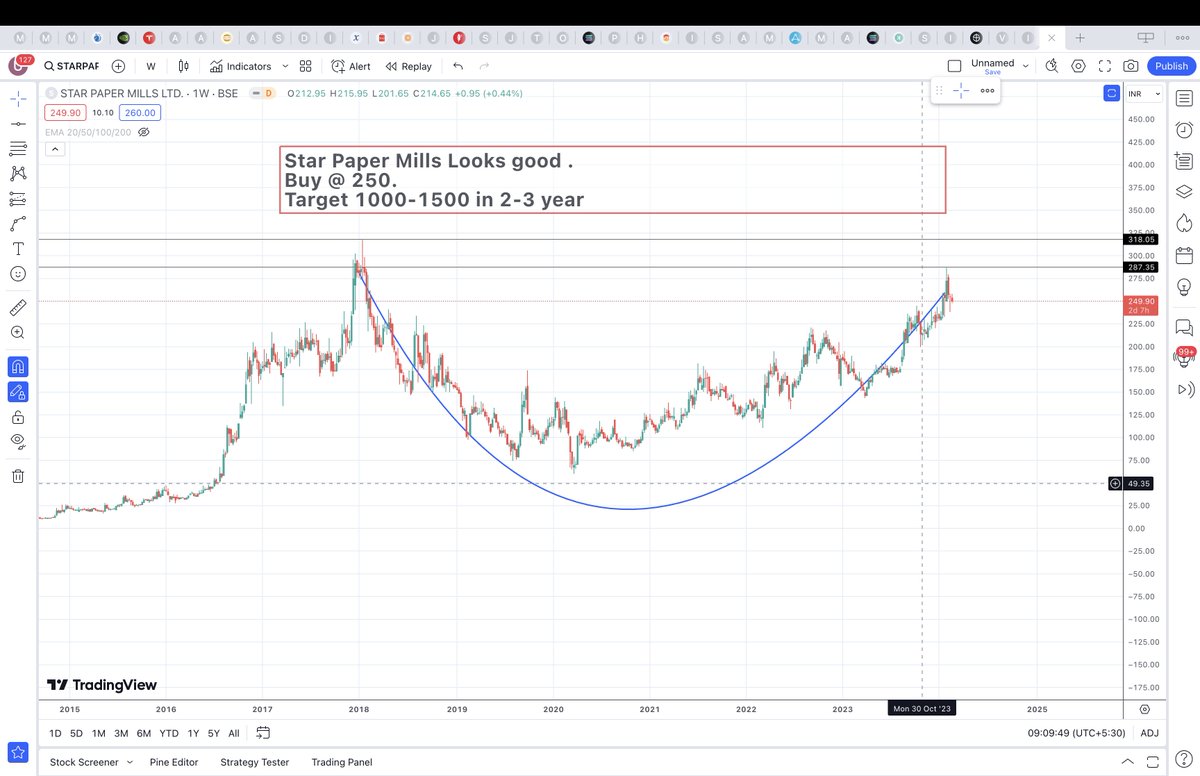
Task: Start bar Replay mode
Action: click(x=409, y=66)
